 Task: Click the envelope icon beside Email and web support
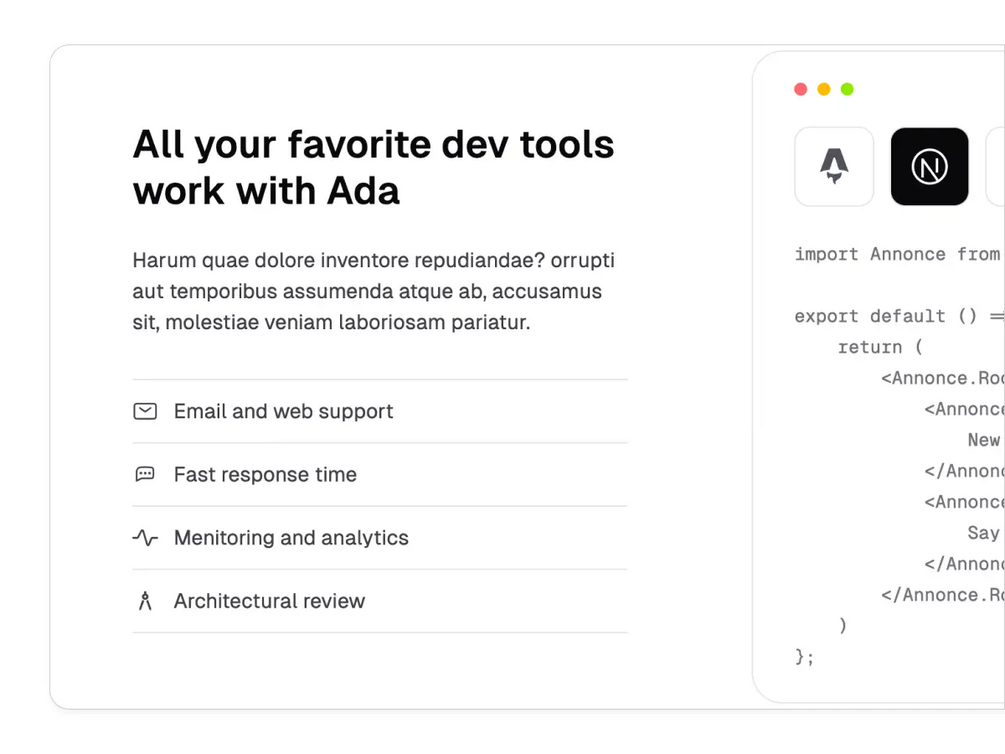click(x=145, y=411)
